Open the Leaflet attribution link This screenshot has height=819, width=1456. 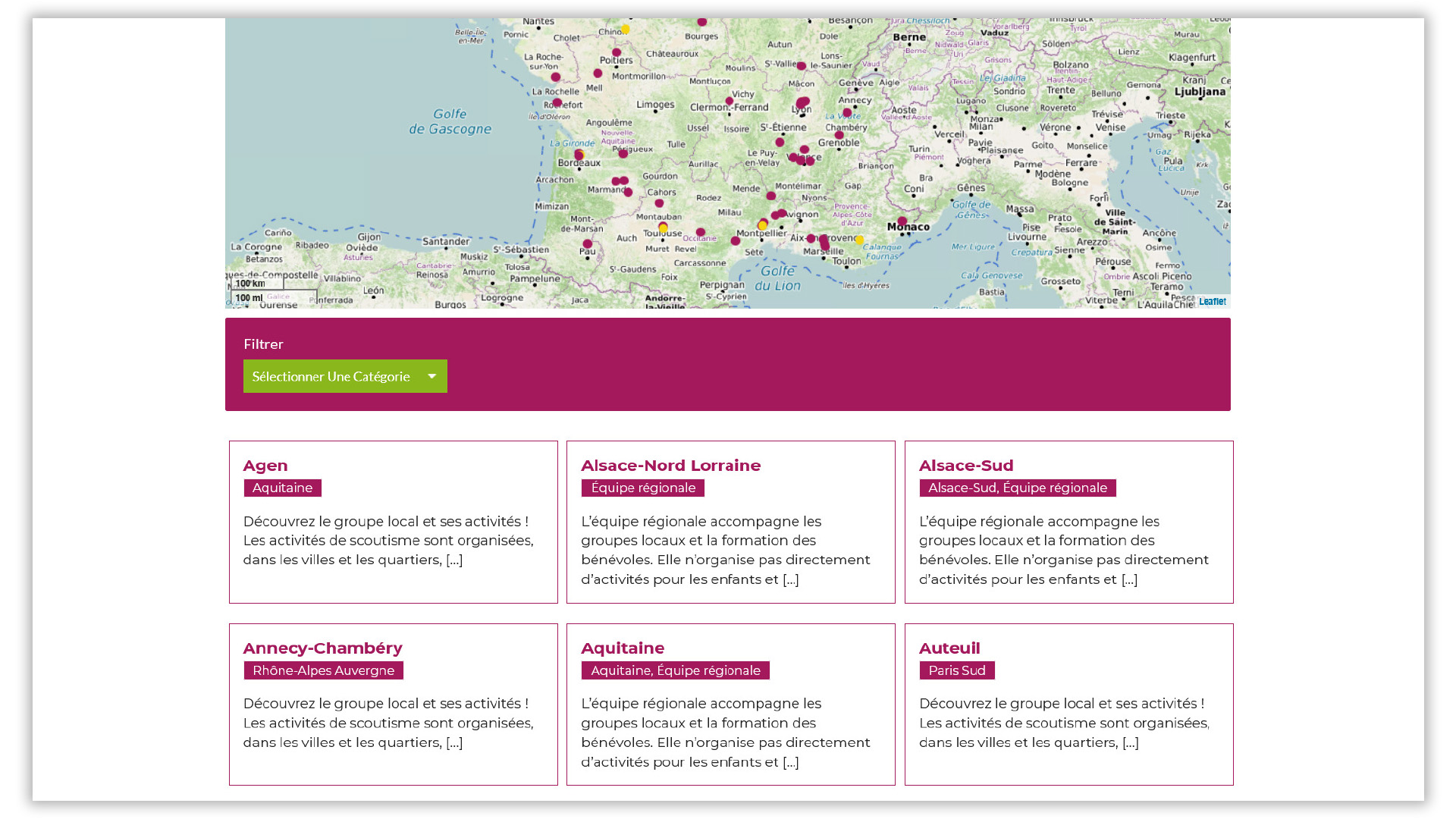point(1212,302)
